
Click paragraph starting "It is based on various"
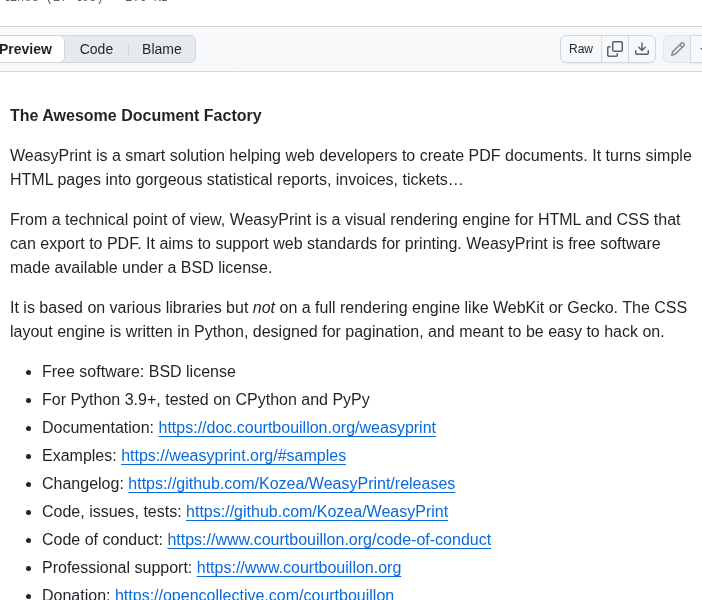coord(348,319)
